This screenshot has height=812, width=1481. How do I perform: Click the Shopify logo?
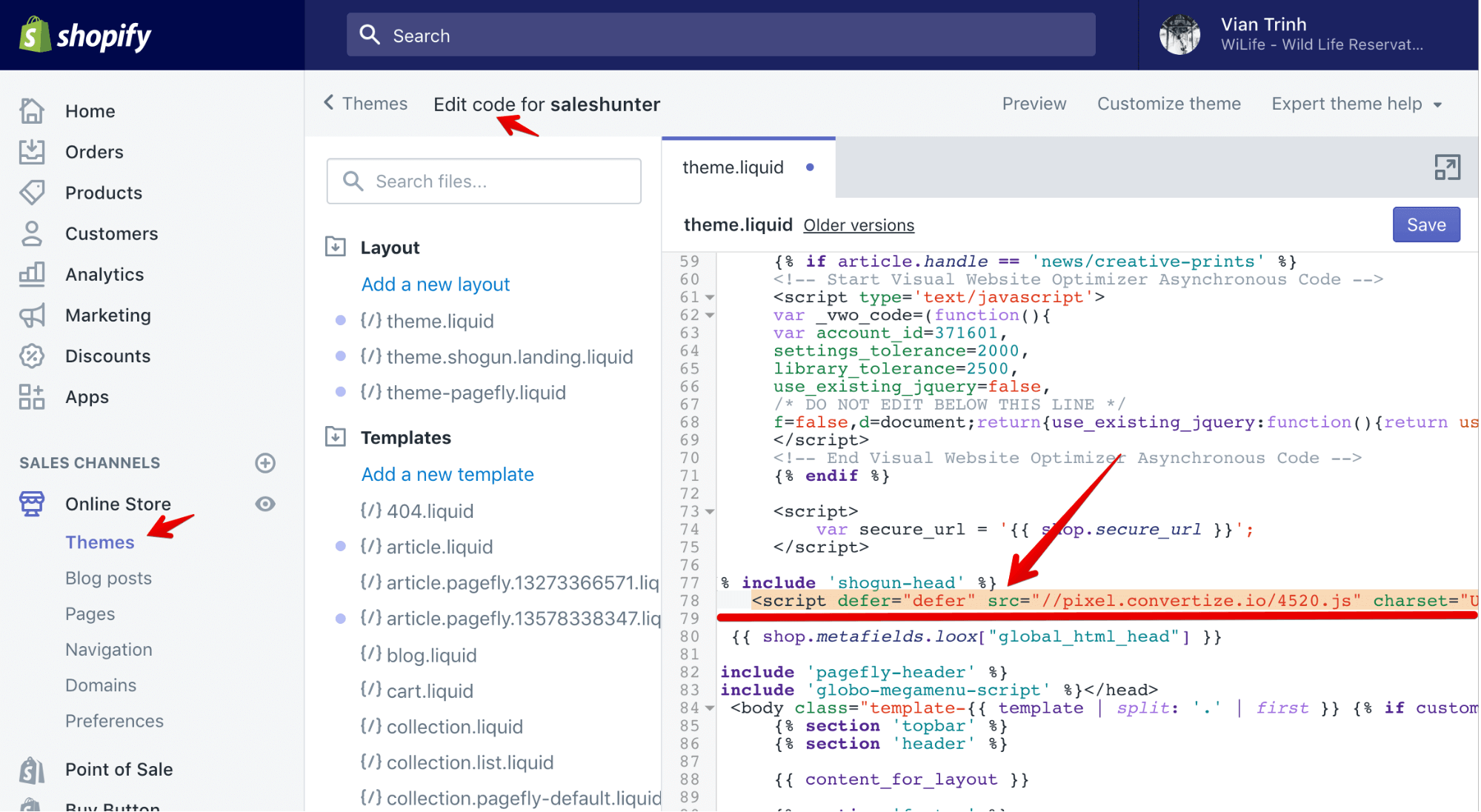pos(85,35)
